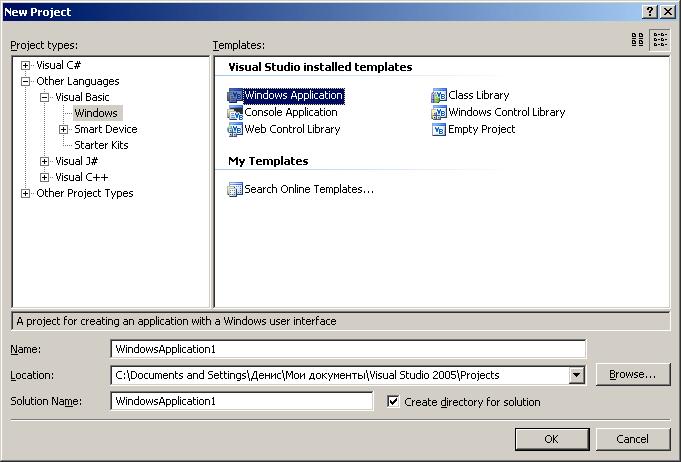Expand the Other Project Types node
The height and width of the screenshot is (462, 681).
point(25,194)
